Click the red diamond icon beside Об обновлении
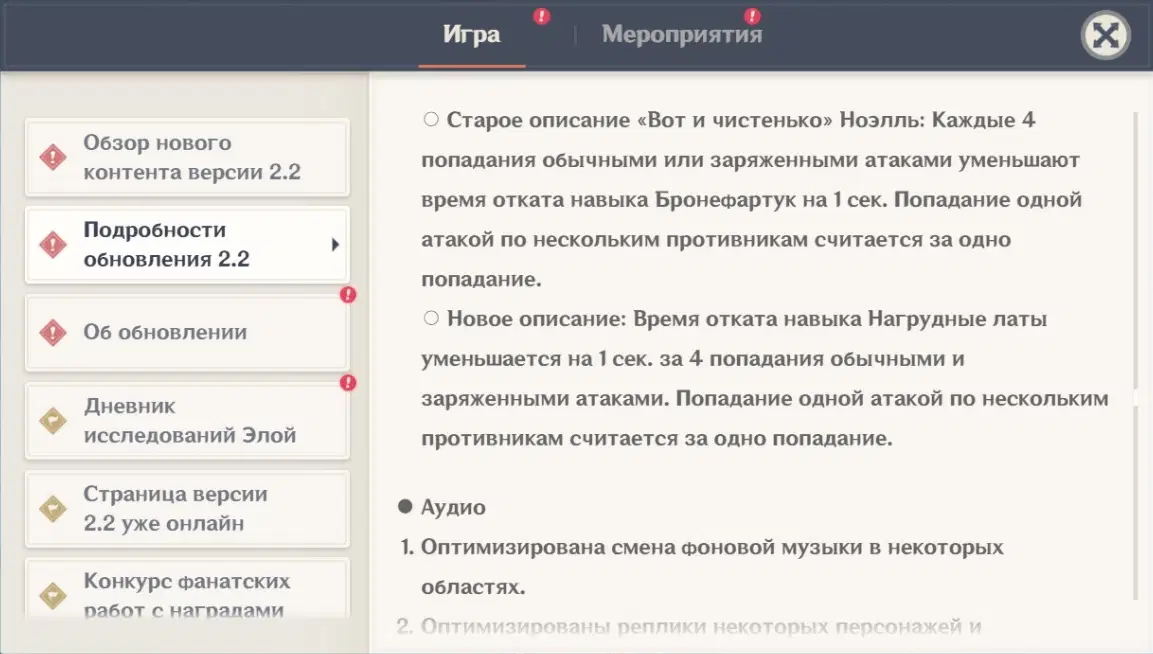The height and width of the screenshot is (654, 1153). point(53,333)
